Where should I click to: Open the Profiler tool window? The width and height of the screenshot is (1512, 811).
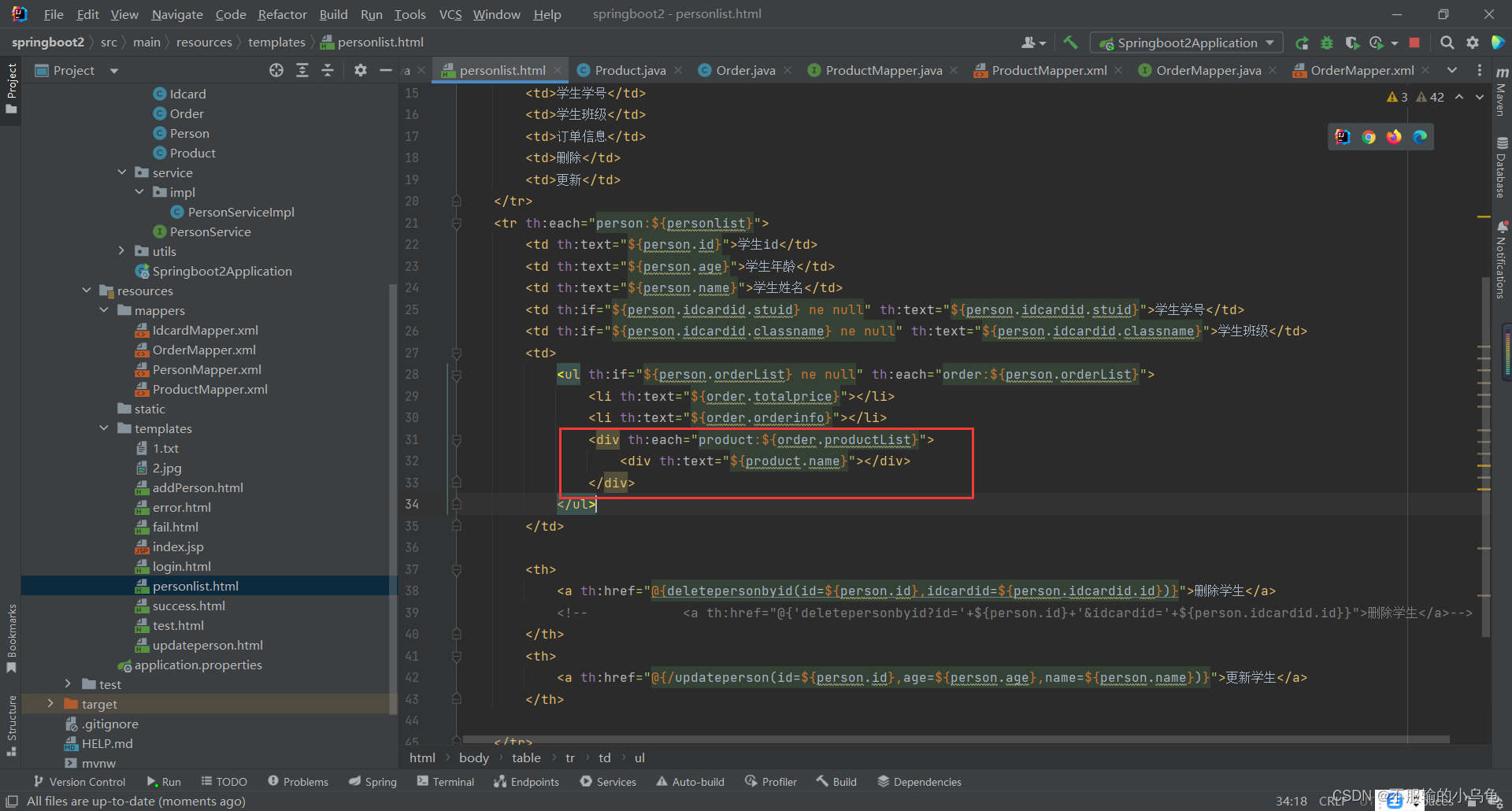[x=771, y=782]
